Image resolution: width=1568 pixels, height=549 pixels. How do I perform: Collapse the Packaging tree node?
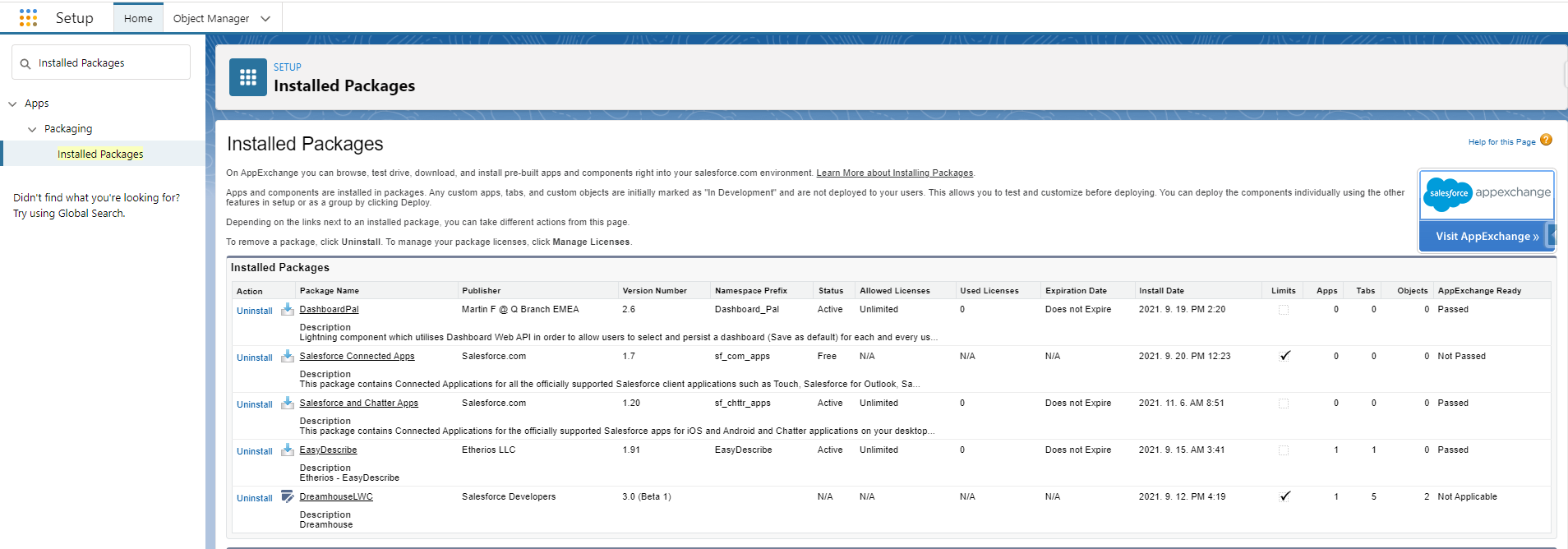32,129
